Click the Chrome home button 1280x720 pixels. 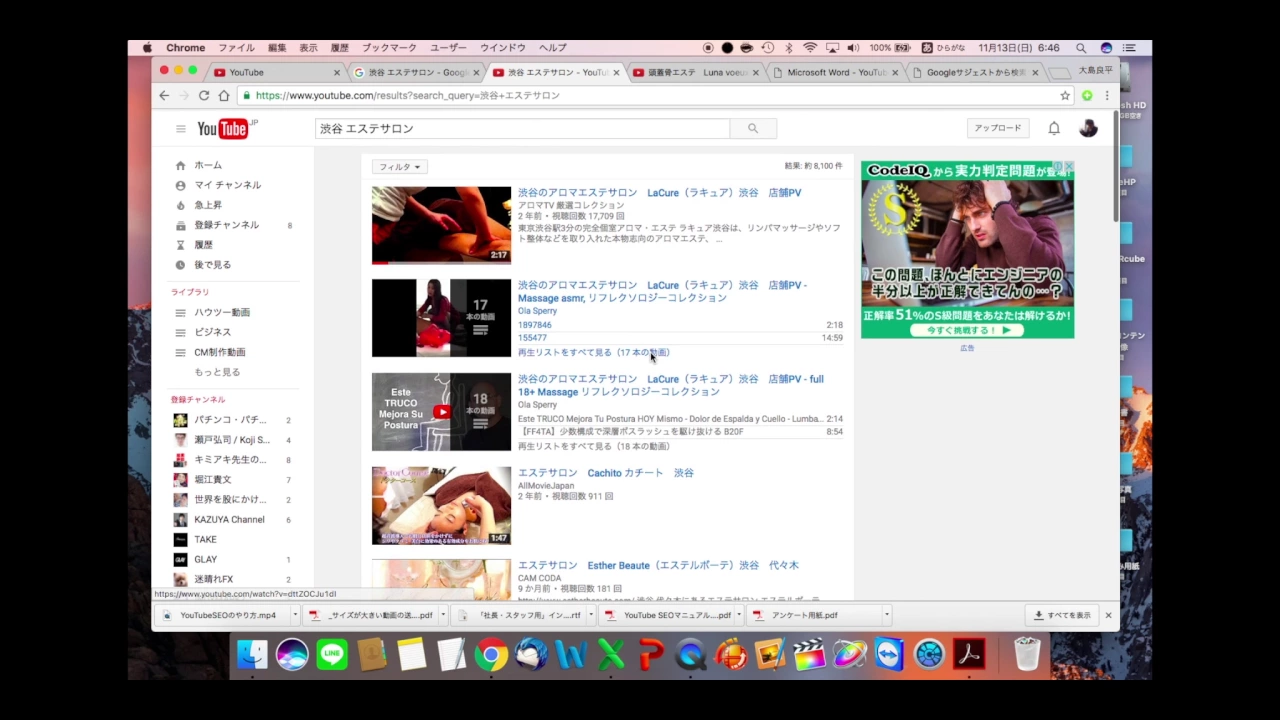point(224,96)
